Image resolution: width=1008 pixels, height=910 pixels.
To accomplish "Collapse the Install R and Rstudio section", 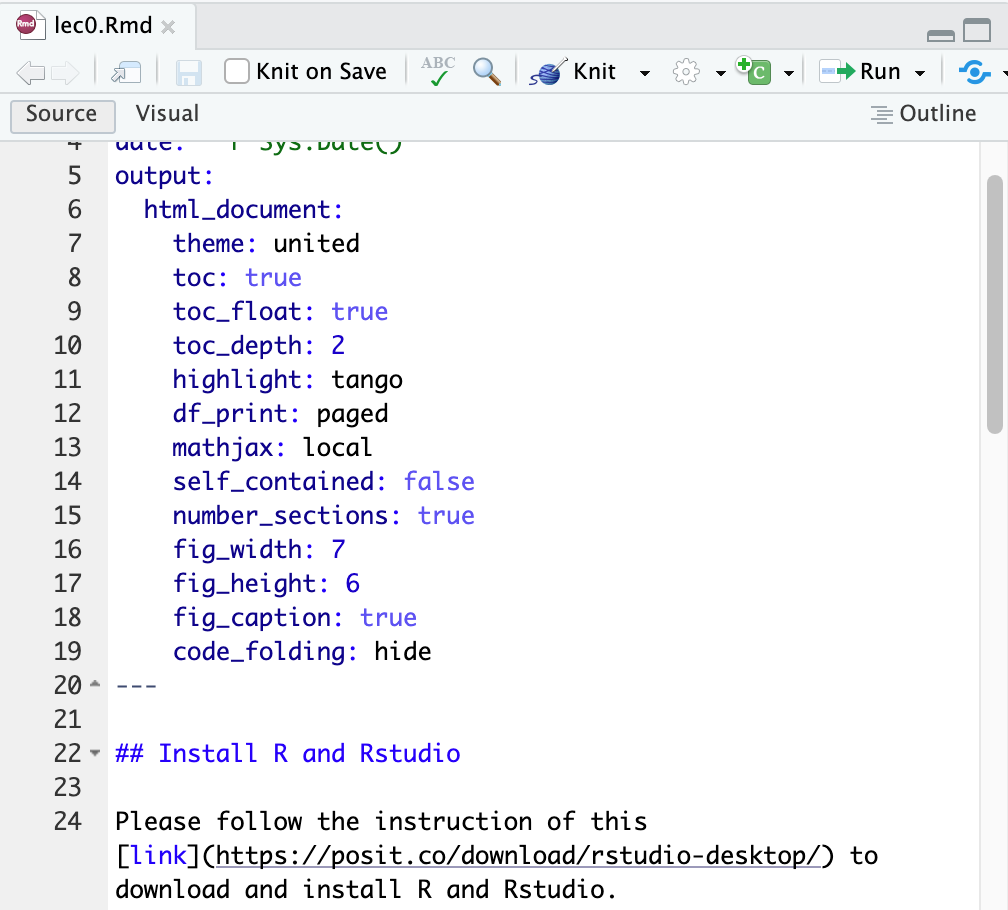I will (95, 753).
